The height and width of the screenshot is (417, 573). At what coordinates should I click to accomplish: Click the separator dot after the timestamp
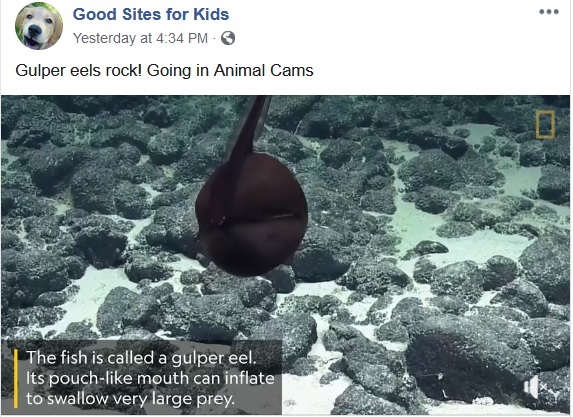(x=215, y=38)
